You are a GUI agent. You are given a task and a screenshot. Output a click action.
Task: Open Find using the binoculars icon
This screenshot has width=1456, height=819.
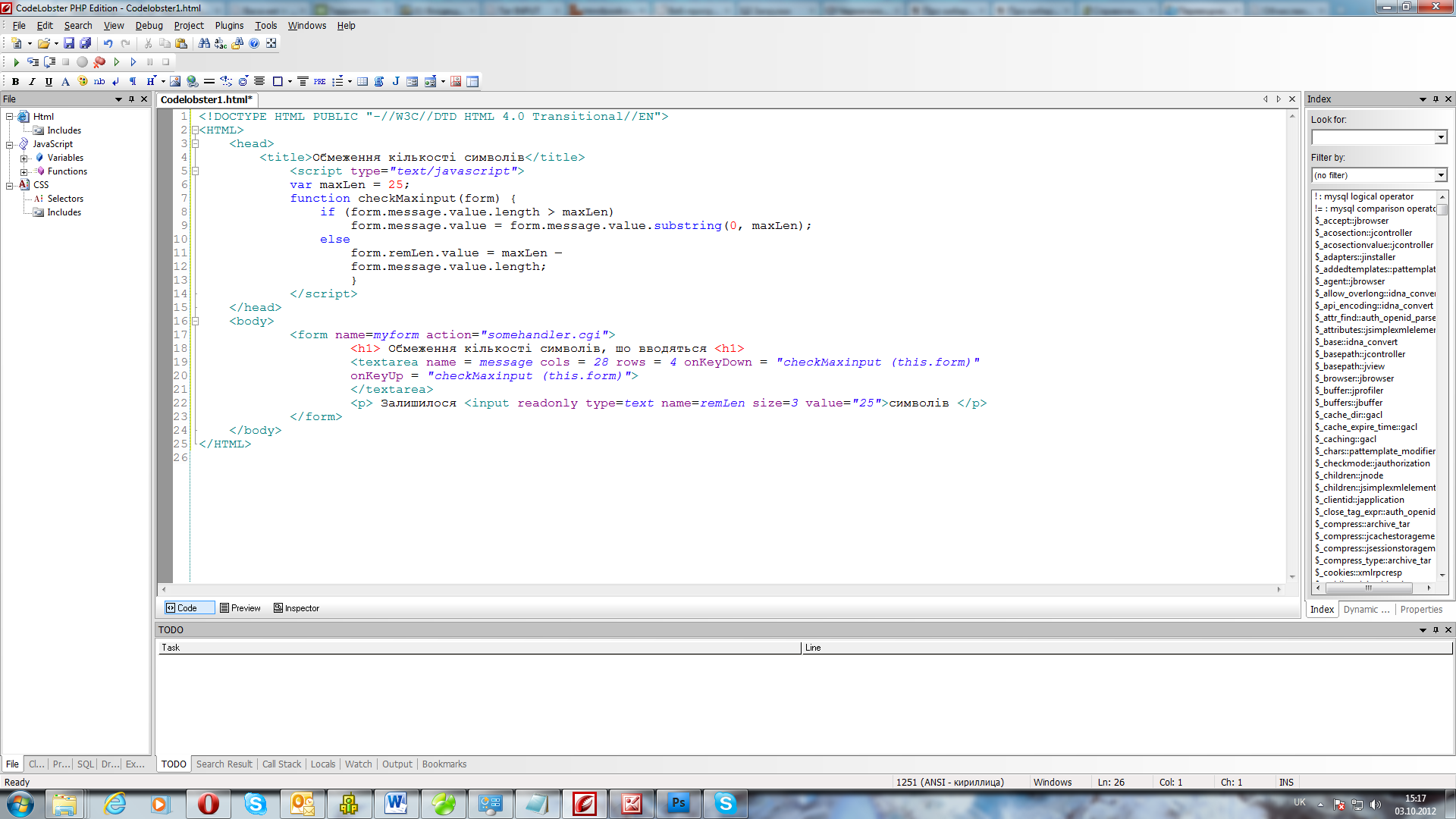click(x=204, y=43)
